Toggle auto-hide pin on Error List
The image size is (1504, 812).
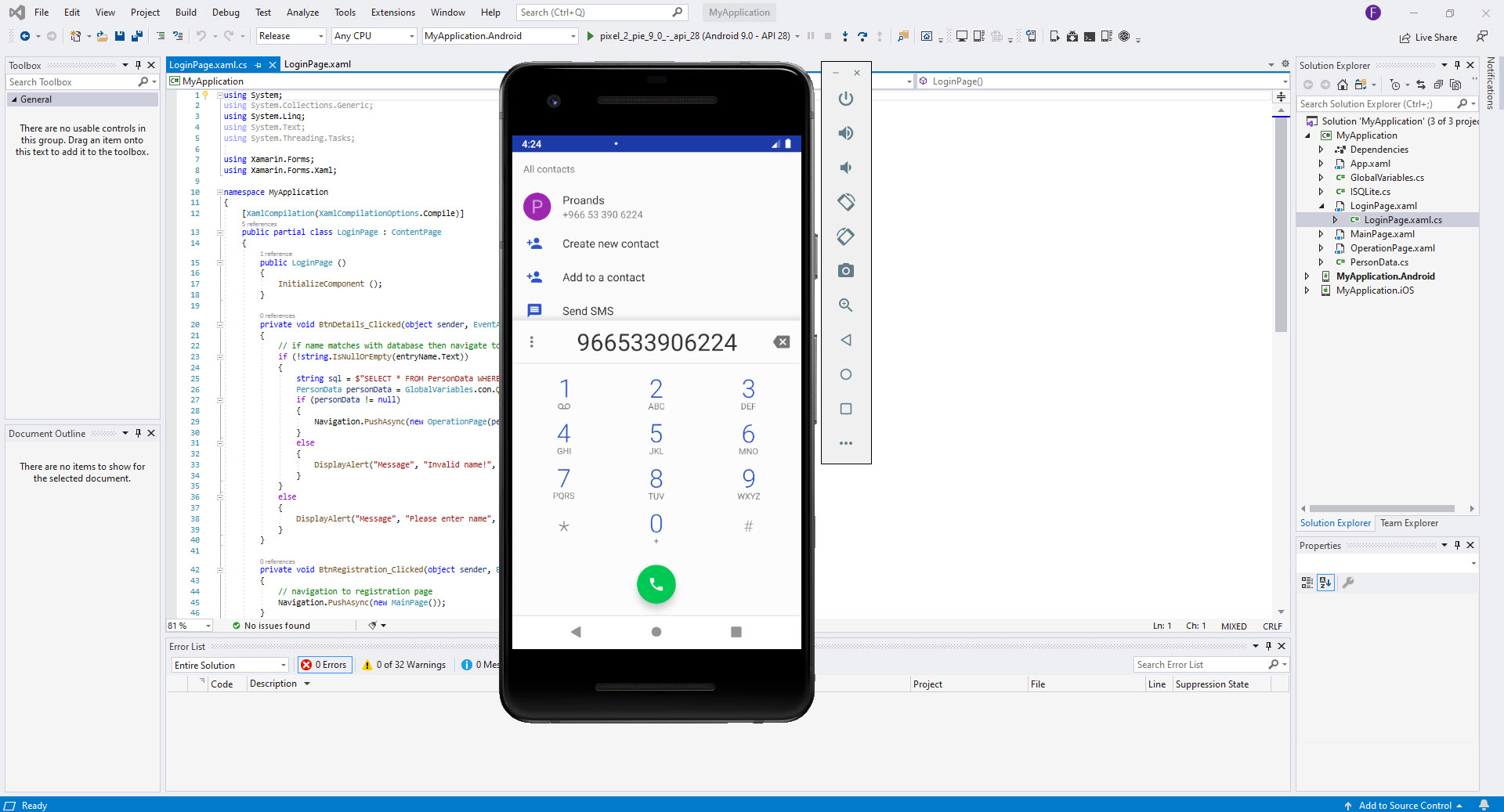pyautogui.click(x=1268, y=646)
